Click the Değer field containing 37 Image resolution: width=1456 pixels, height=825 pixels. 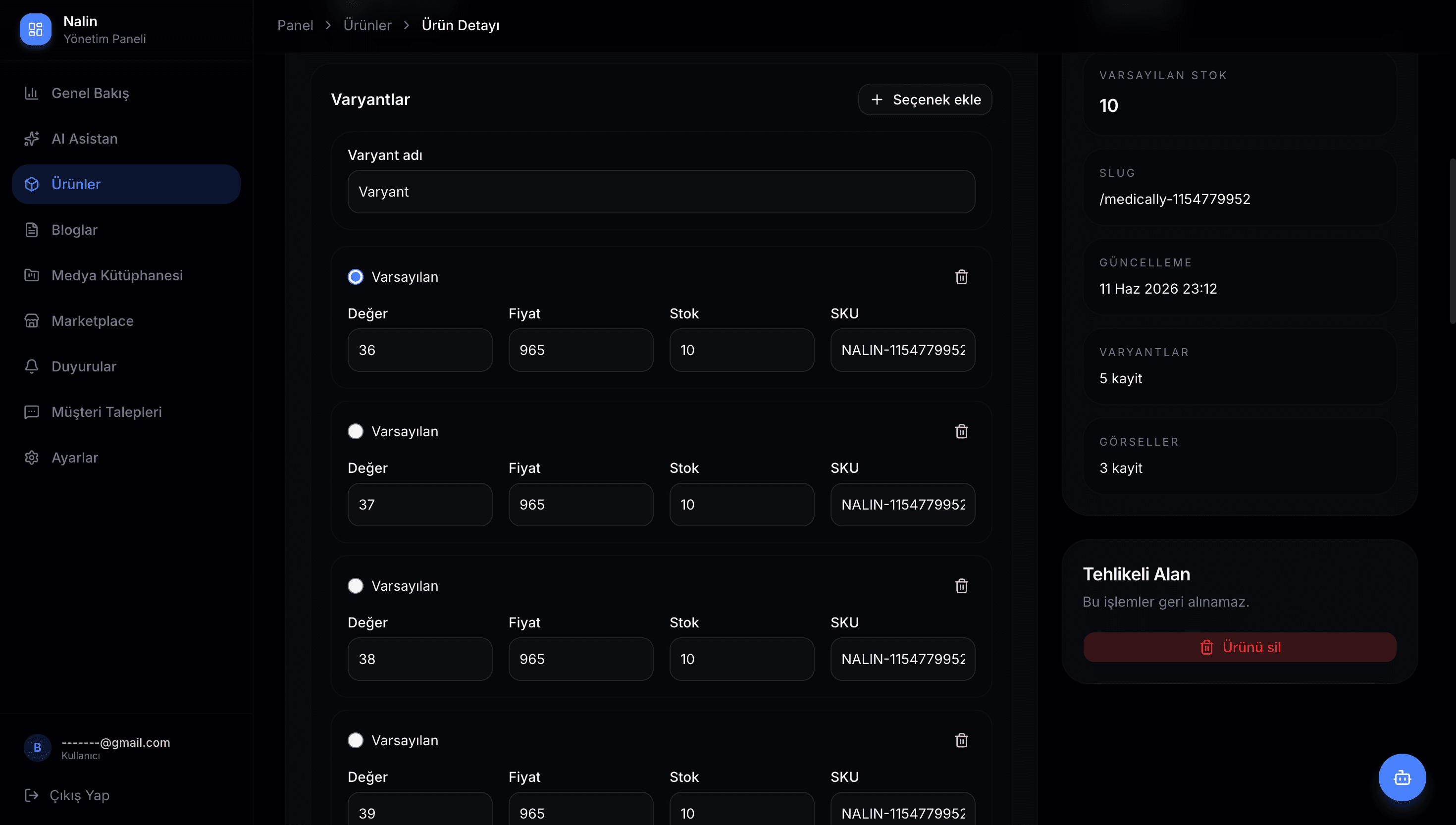coord(420,504)
